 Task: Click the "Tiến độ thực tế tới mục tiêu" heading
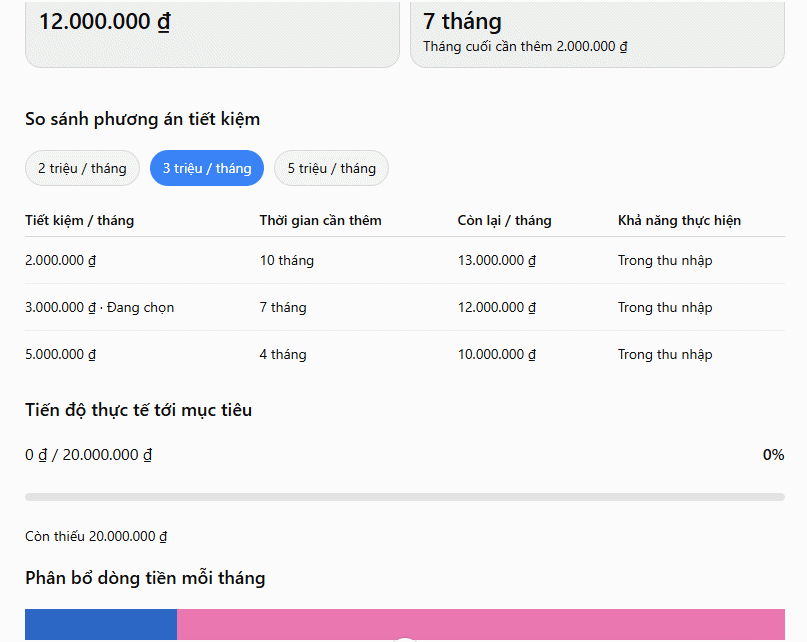pyautogui.click(x=138, y=410)
